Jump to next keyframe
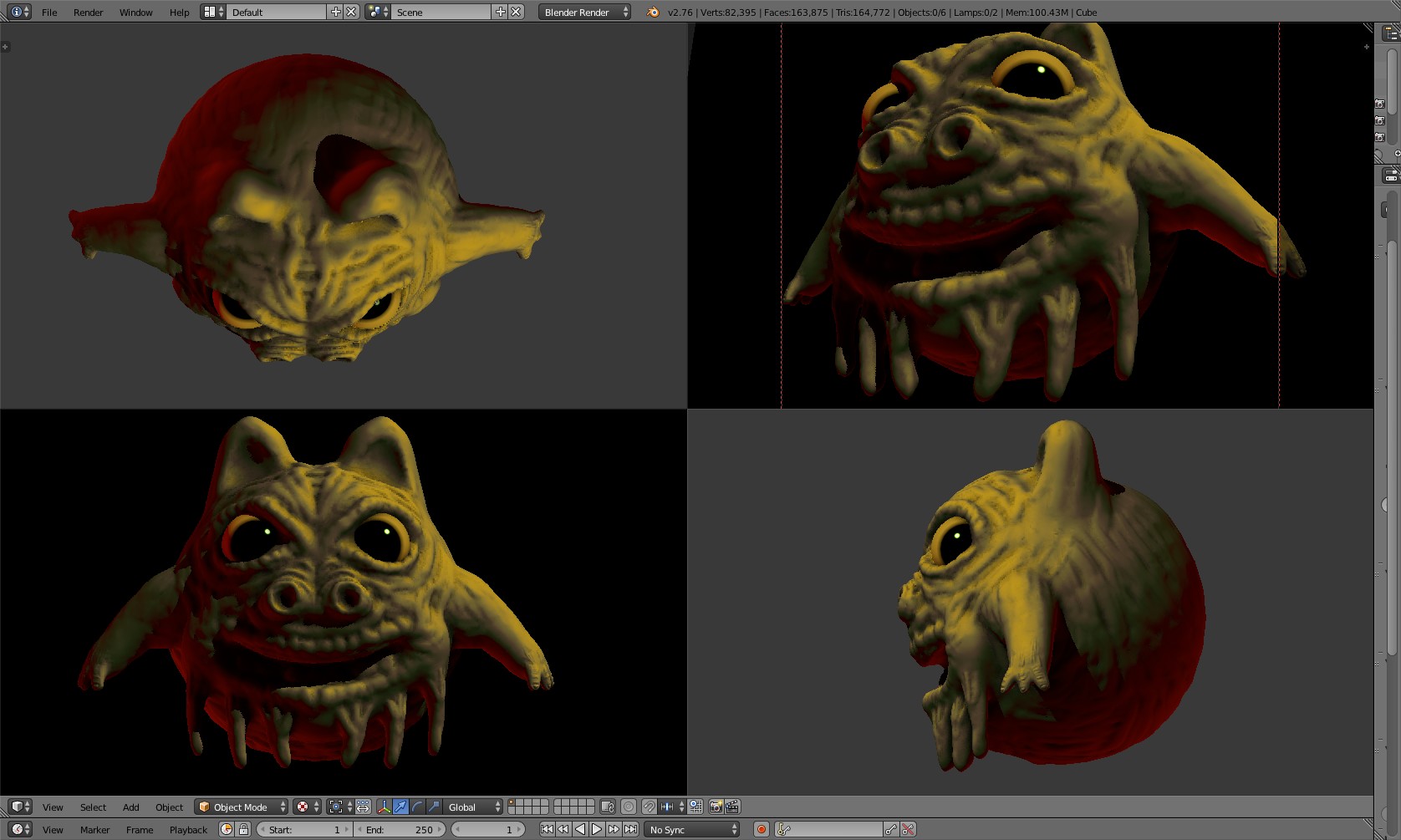Image resolution: width=1401 pixels, height=840 pixels. [x=614, y=829]
